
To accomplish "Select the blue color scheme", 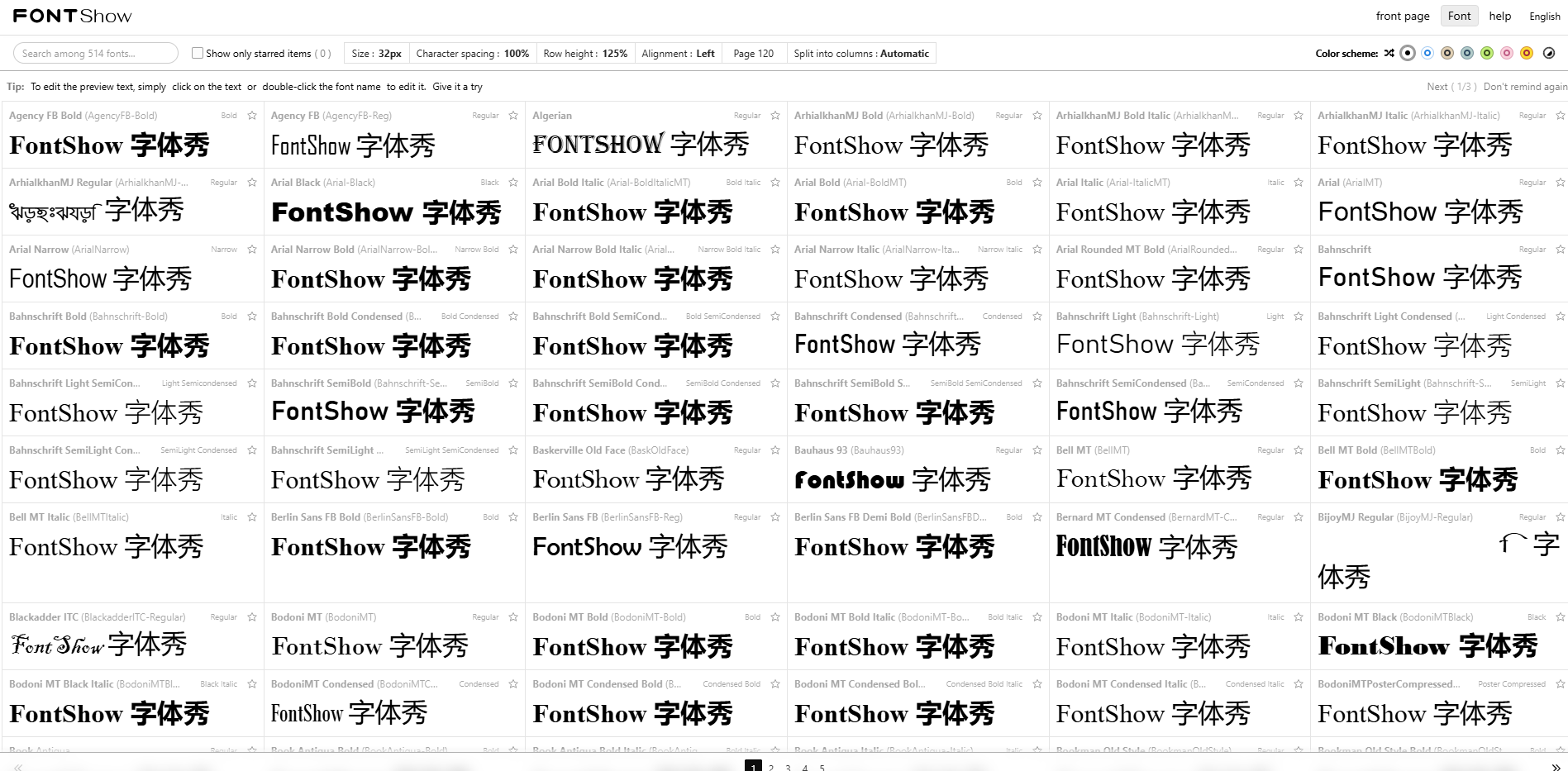I will point(1427,53).
